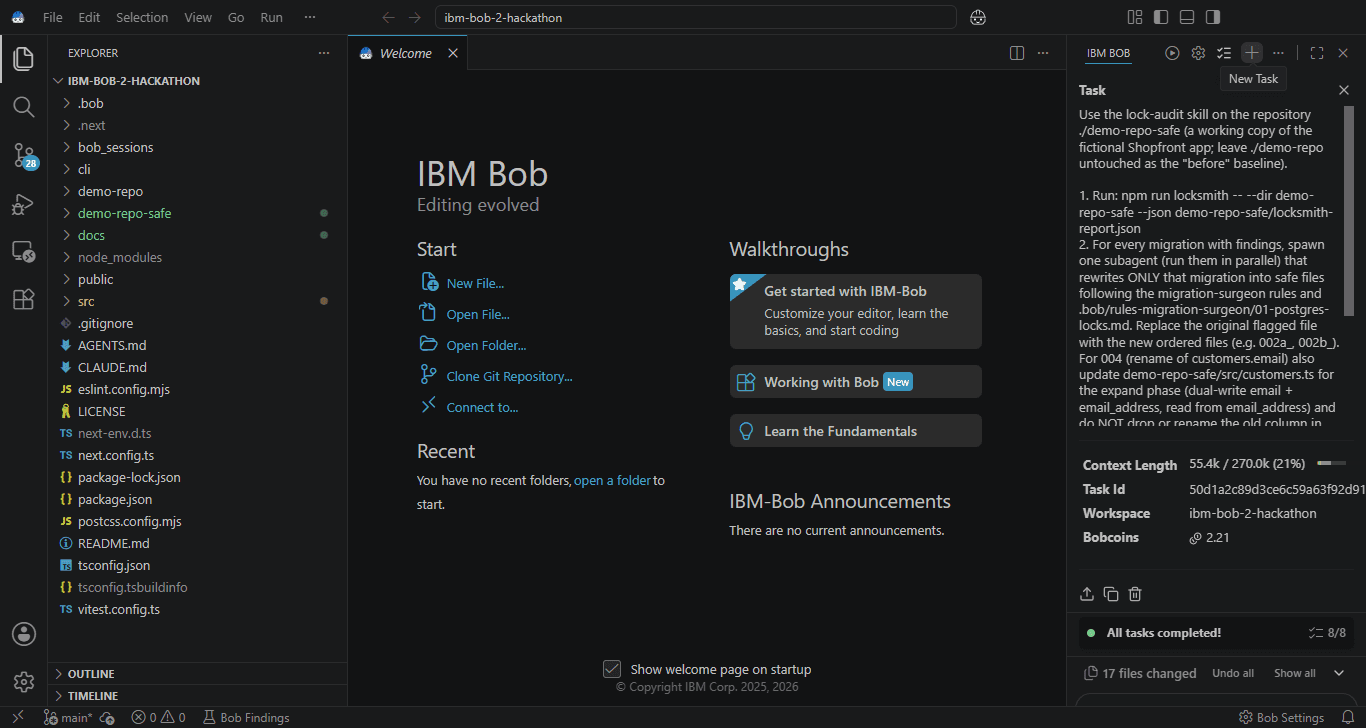Screen dimensions: 1366x728
Task: Toggle the bottom Panel visibility
Action: pos(1187,17)
